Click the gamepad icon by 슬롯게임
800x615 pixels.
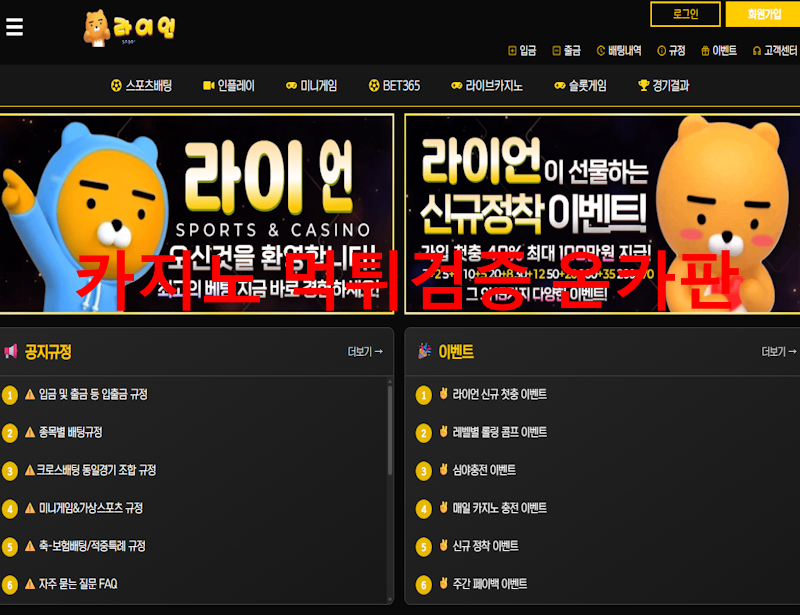point(560,85)
